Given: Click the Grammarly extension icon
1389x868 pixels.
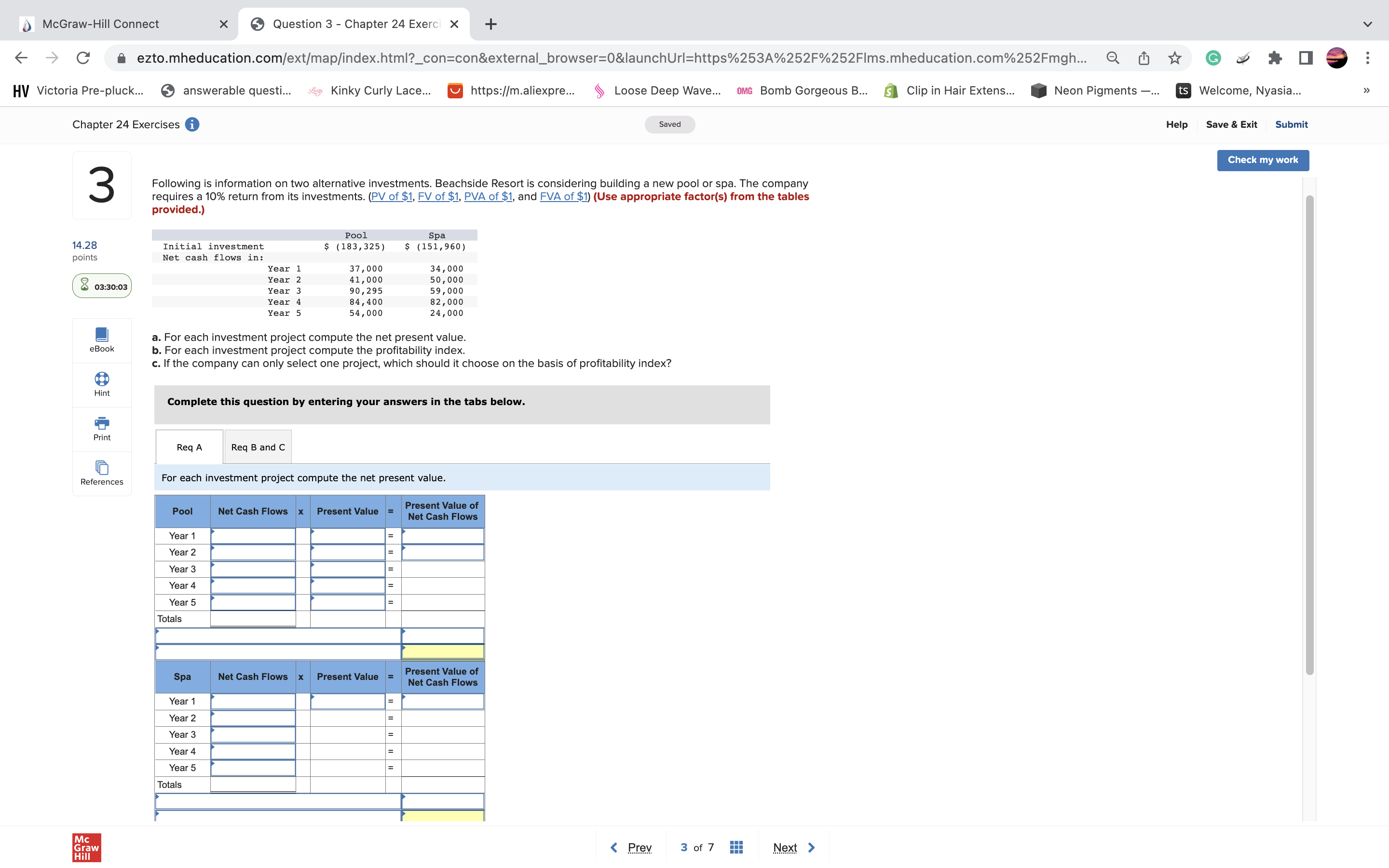Looking at the screenshot, I should pyautogui.click(x=1213, y=57).
